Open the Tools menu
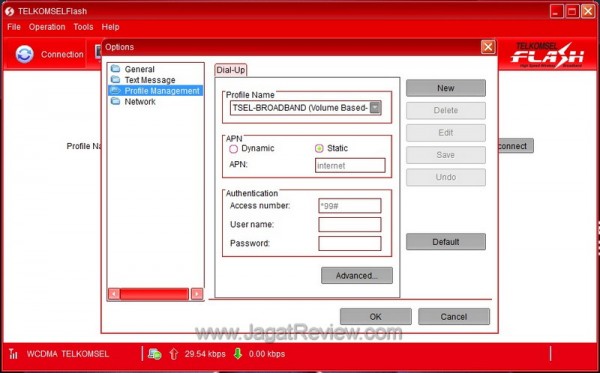This screenshot has width=600, height=373. tap(83, 27)
